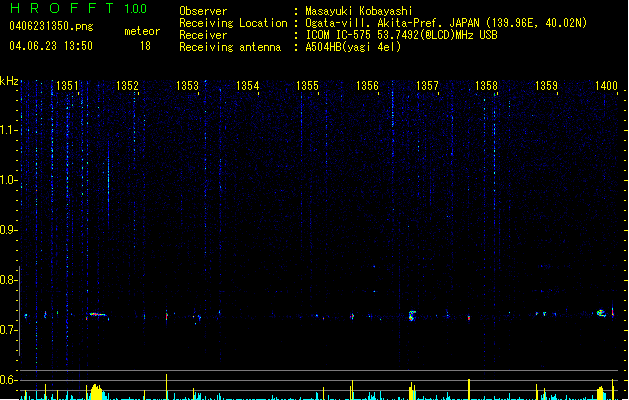The height and width of the screenshot is (400, 629).
Task: Click the long meteor echo after 1351
Action: (x=97, y=316)
